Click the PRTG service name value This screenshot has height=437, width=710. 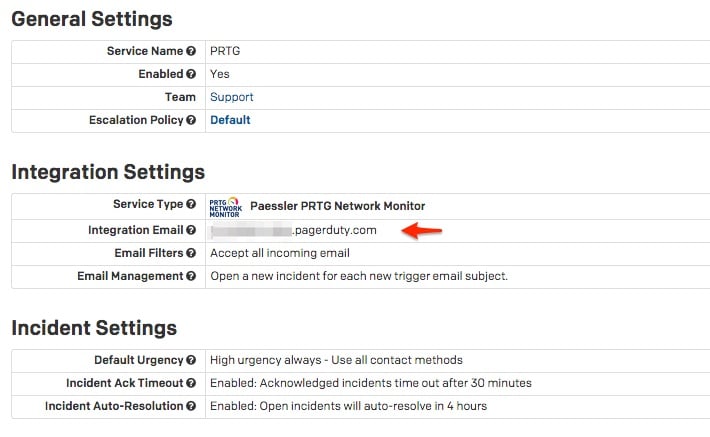[225, 51]
